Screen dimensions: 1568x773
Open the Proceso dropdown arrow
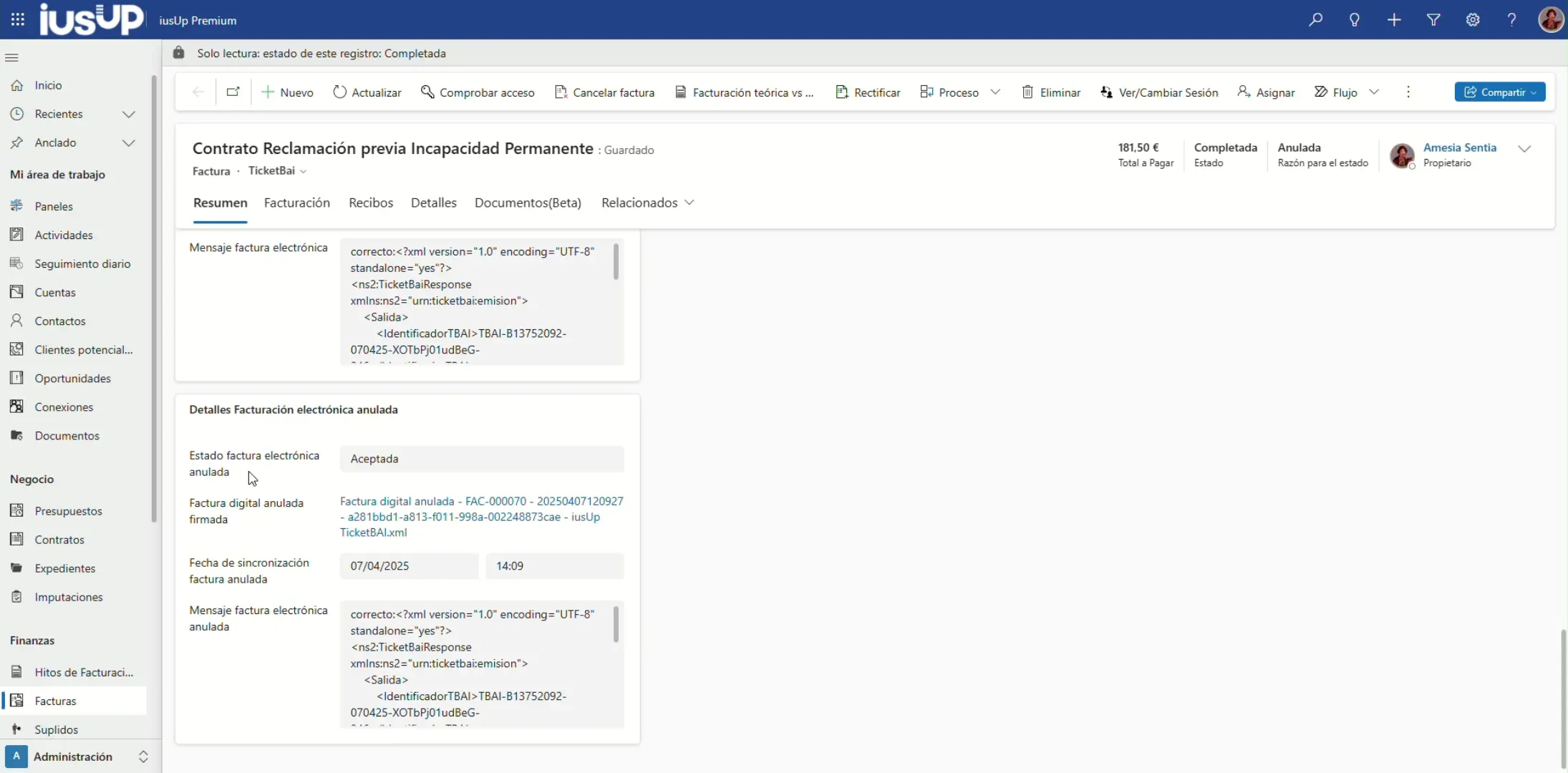(x=995, y=92)
